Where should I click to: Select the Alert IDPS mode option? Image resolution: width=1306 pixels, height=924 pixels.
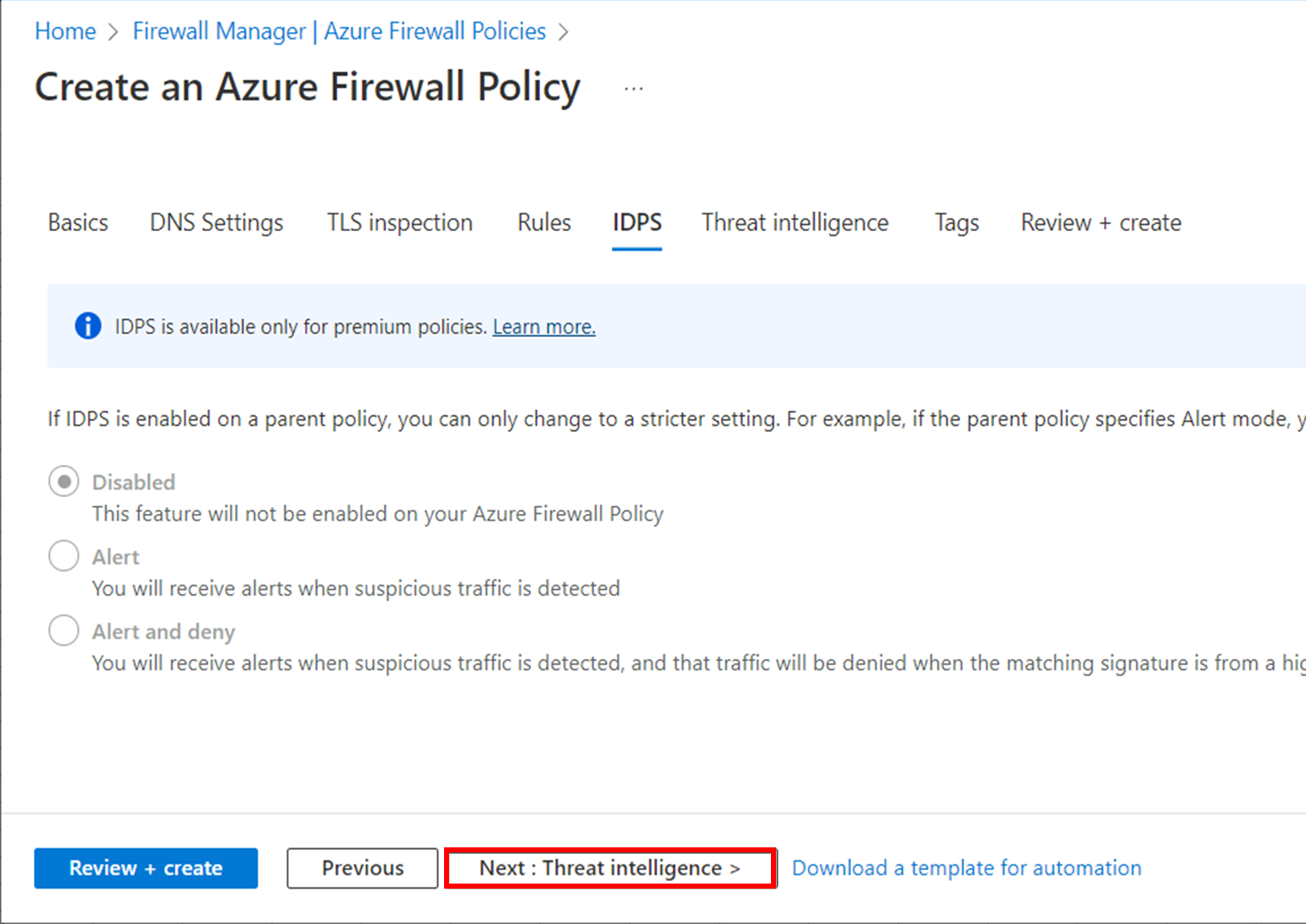click(64, 556)
